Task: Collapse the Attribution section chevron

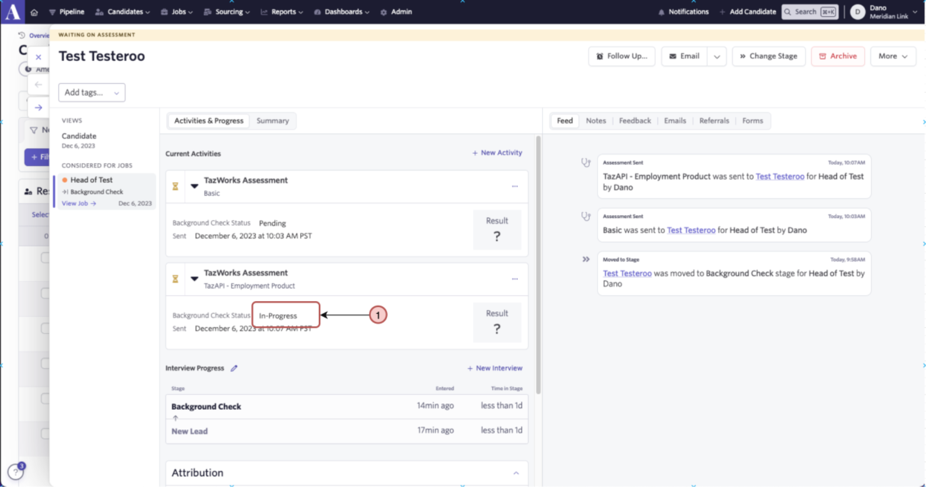Action: point(516,473)
